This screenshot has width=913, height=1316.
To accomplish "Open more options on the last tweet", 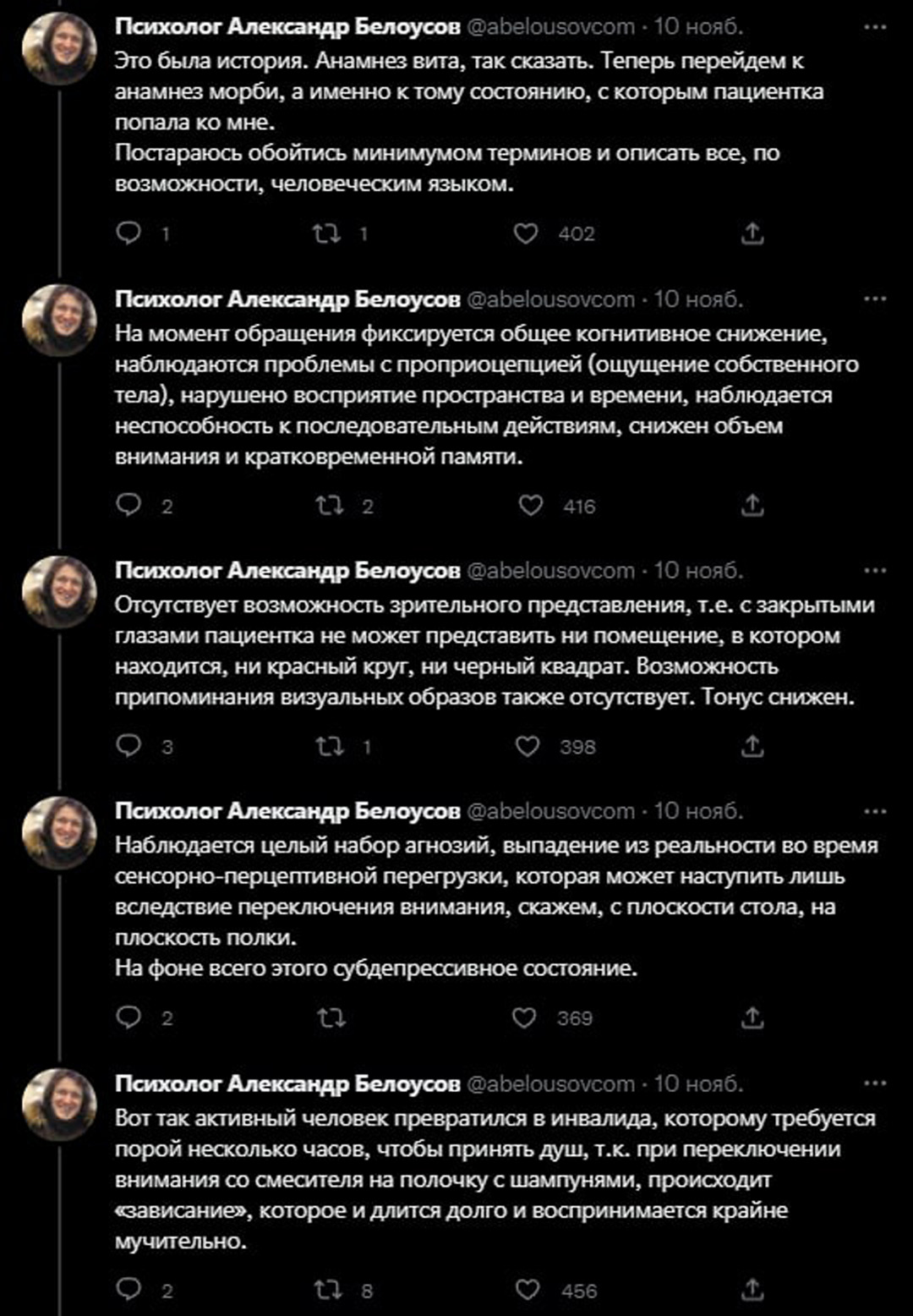I will (x=875, y=1083).
